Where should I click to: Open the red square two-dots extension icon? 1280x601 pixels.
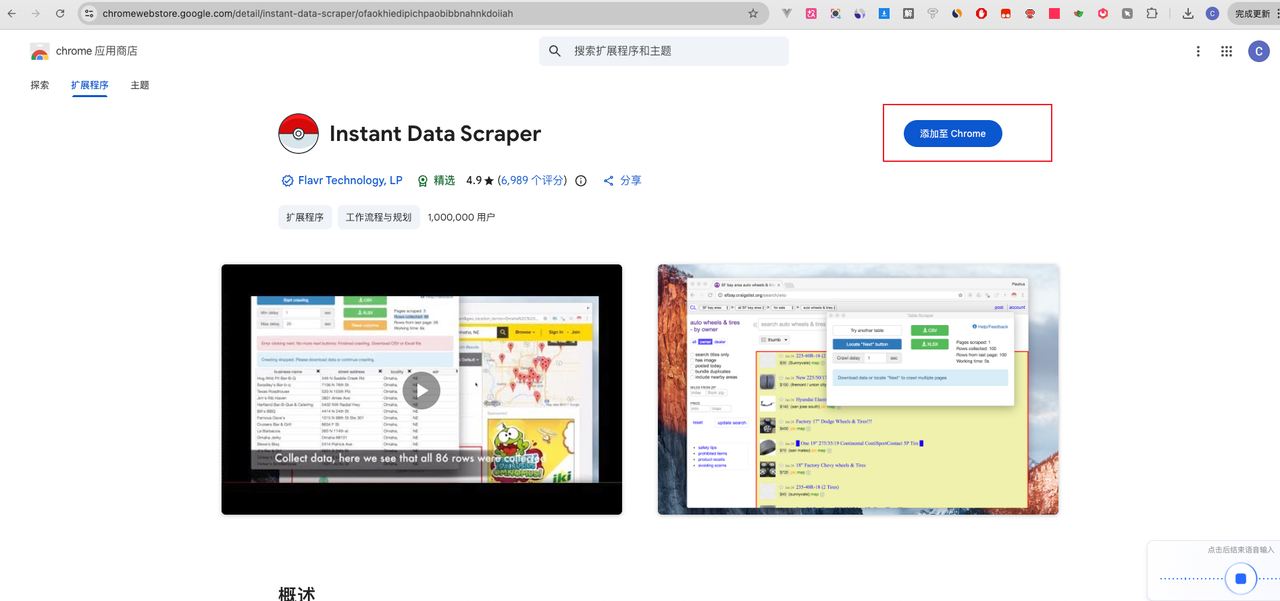[1005, 14]
